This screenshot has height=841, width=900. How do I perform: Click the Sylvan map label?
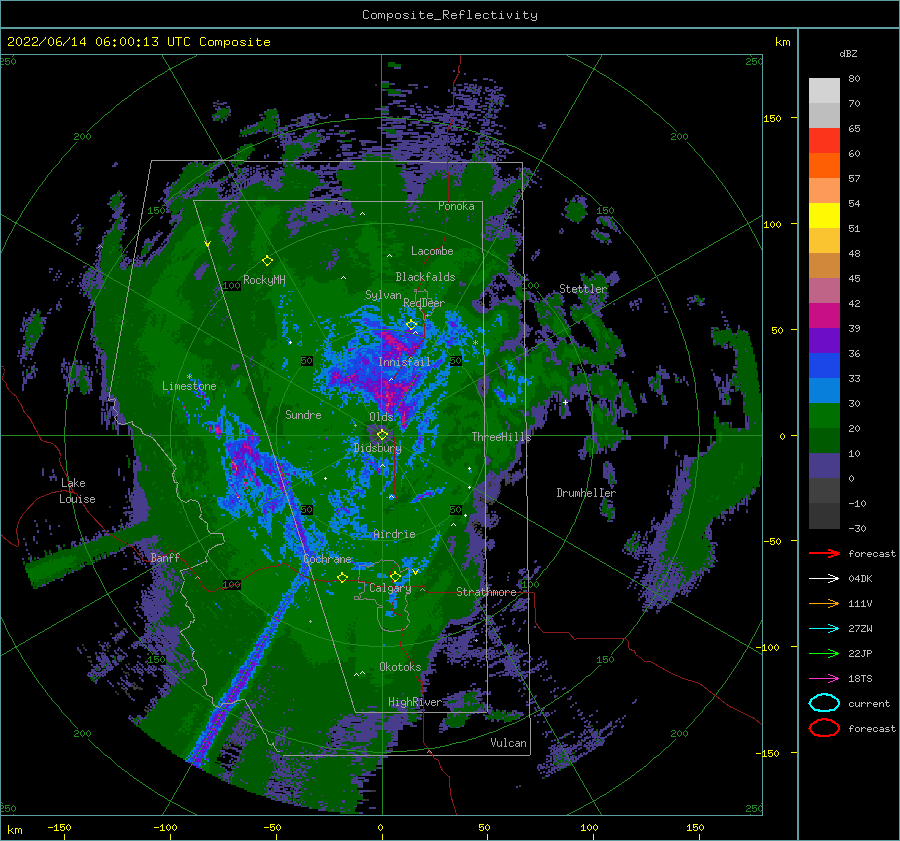coord(383,295)
